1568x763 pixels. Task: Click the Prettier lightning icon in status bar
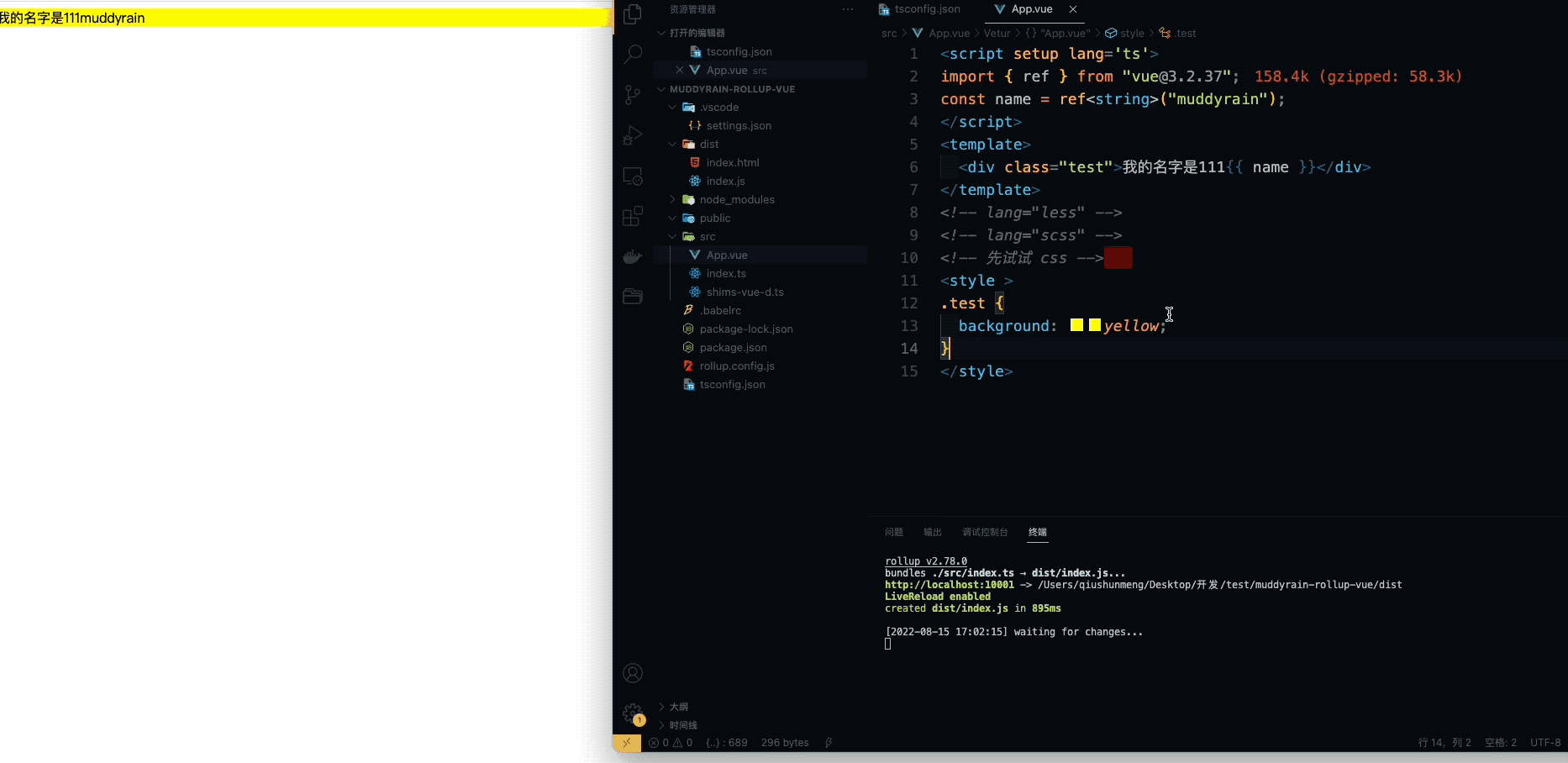828,743
